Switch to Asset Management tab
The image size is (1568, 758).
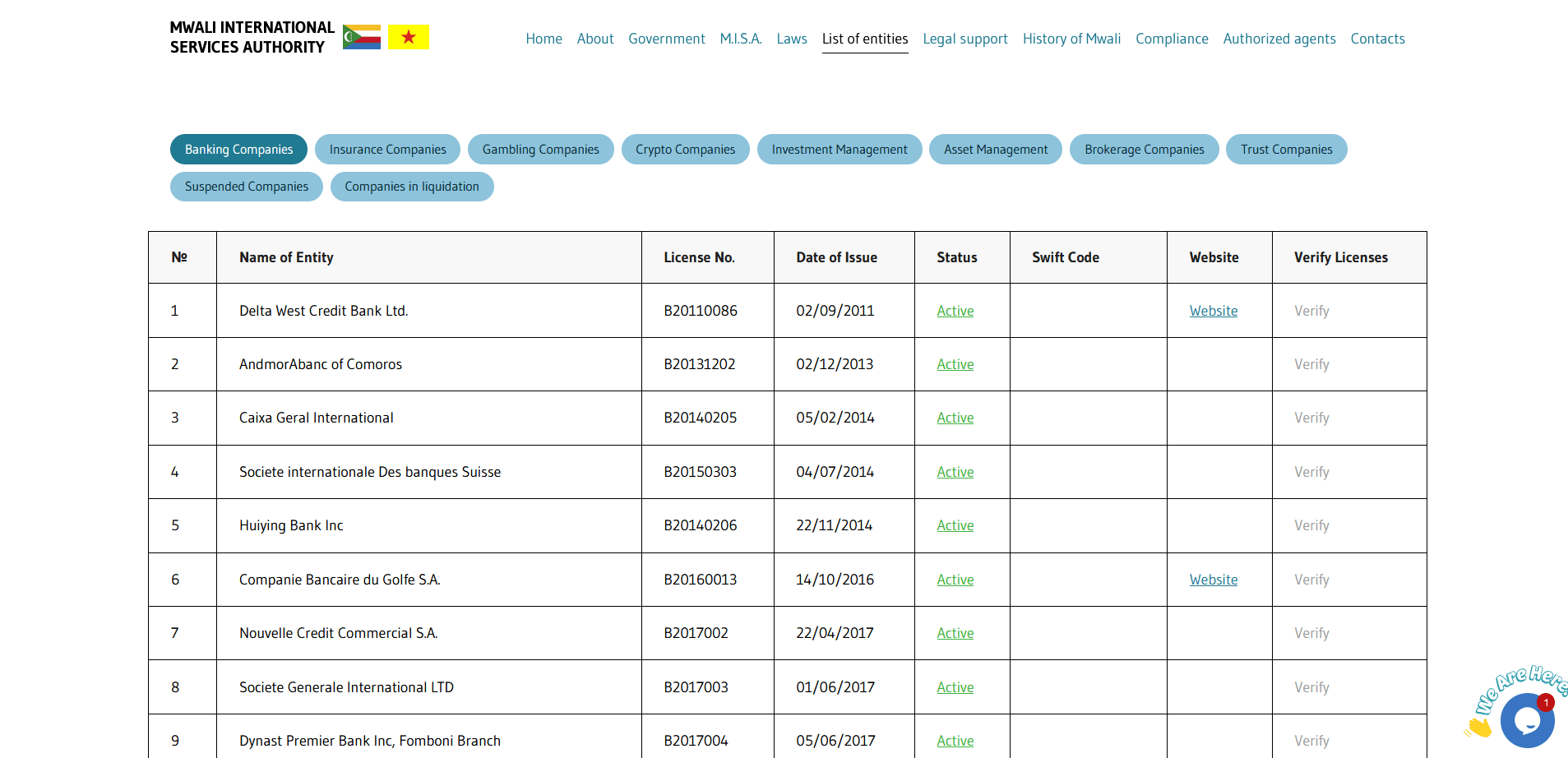996,150
